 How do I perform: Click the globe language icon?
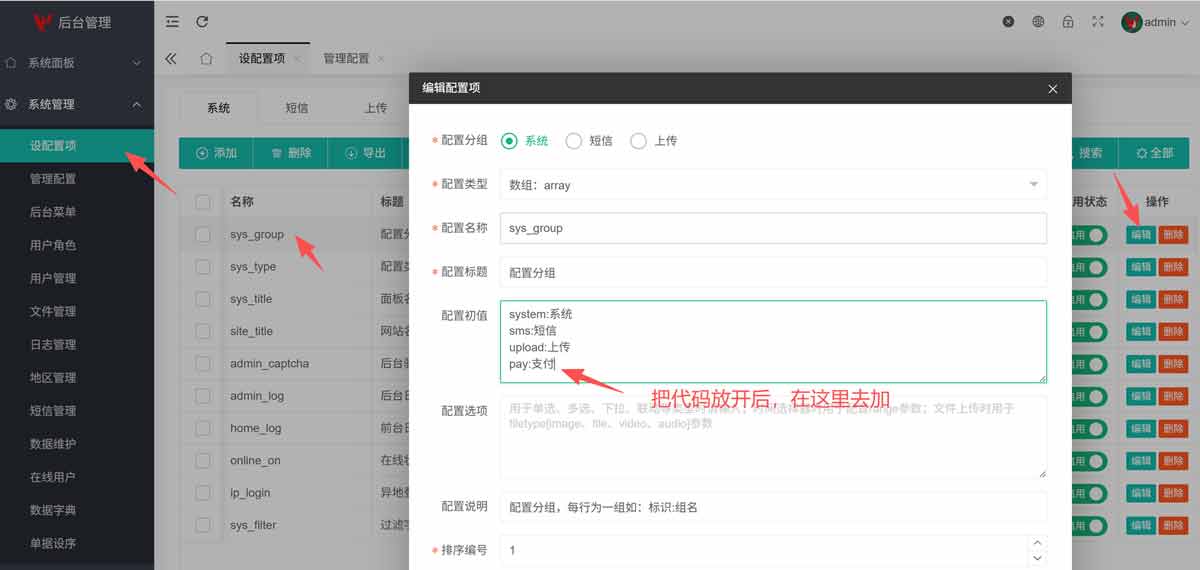(x=1039, y=22)
